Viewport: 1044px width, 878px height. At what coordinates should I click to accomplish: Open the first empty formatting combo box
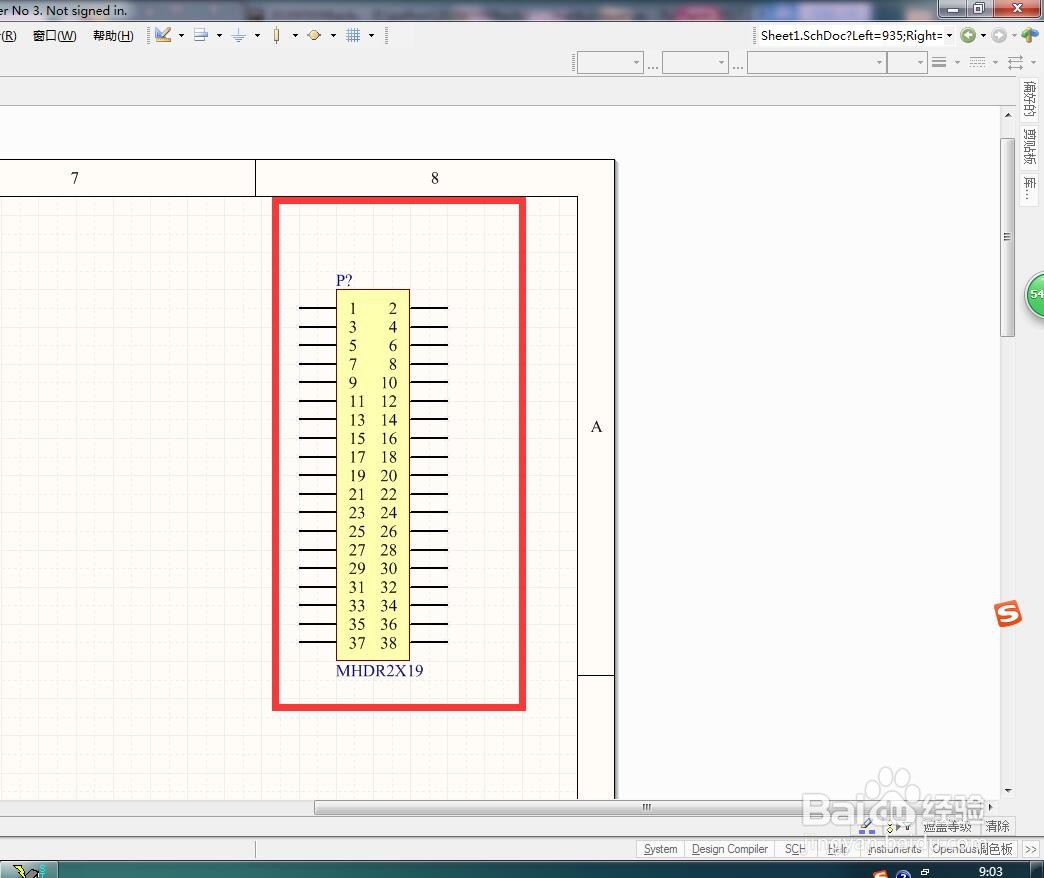[x=610, y=63]
